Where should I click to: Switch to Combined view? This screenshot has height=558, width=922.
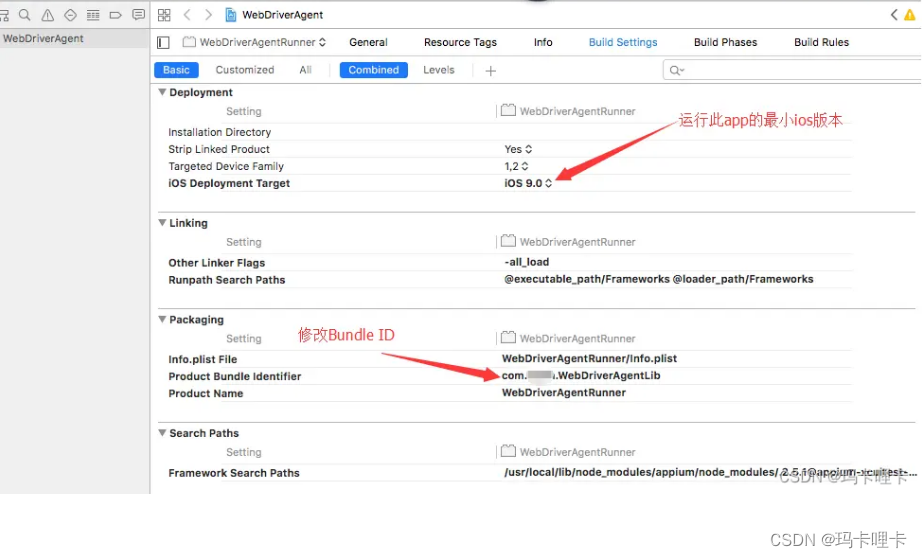tap(373, 70)
